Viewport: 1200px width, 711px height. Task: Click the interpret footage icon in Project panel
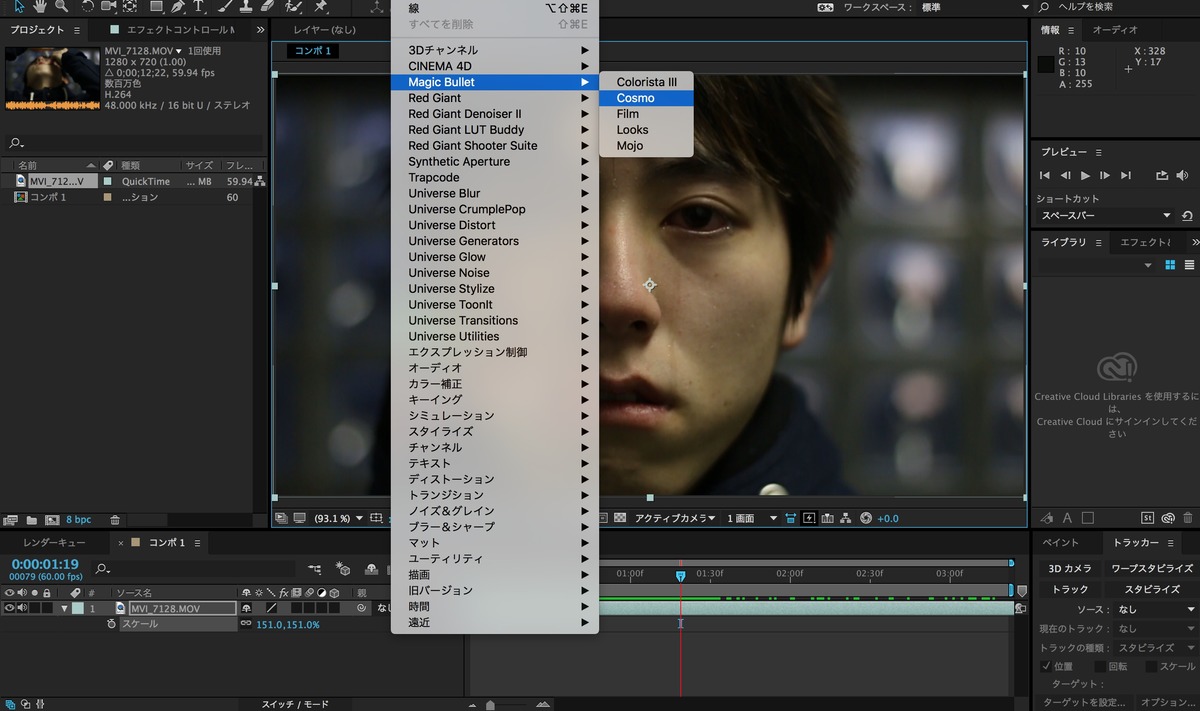[11, 520]
